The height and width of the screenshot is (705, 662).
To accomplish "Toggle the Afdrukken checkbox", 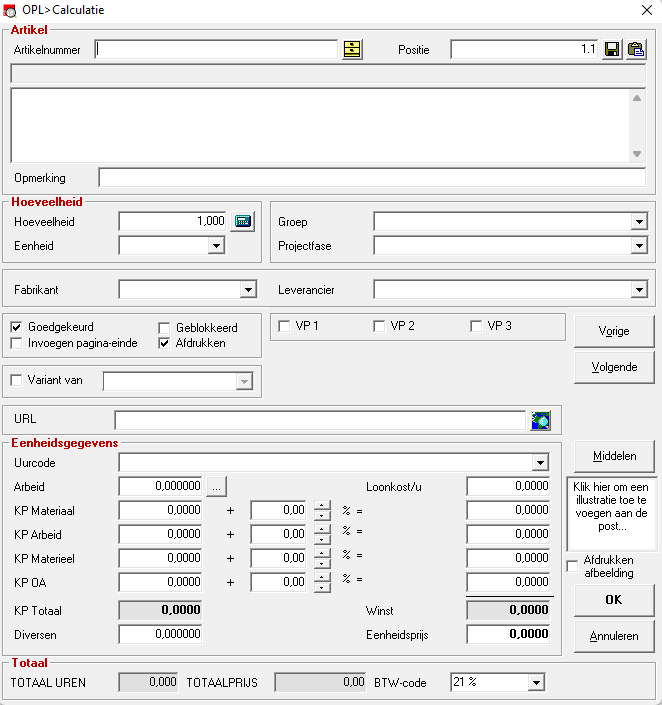I will tap(164, 344).
